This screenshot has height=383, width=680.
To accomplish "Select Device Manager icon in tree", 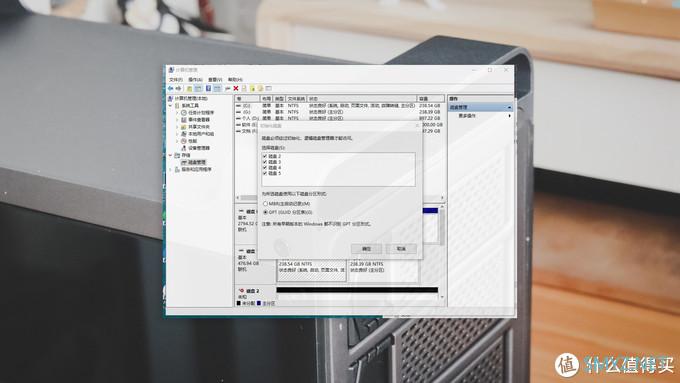I will pos(184,148).
